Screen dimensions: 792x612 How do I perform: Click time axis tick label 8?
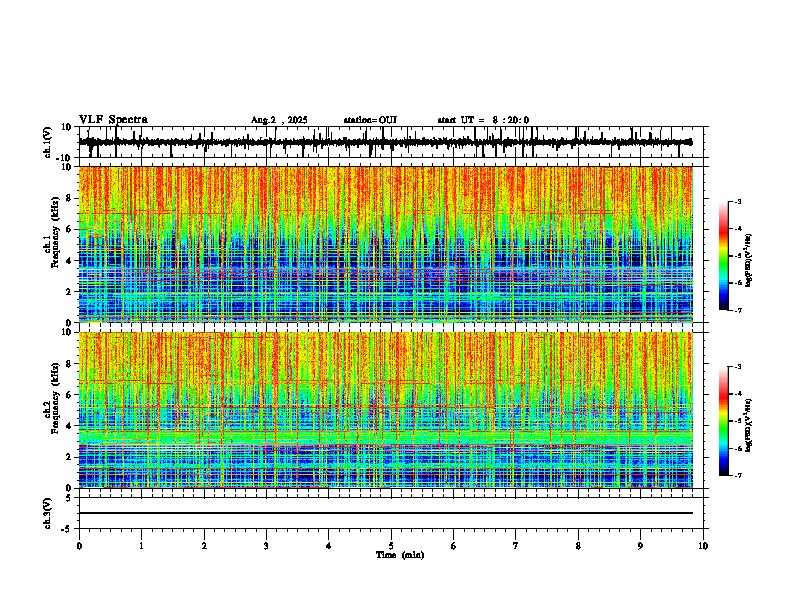[x=578, y=546]
